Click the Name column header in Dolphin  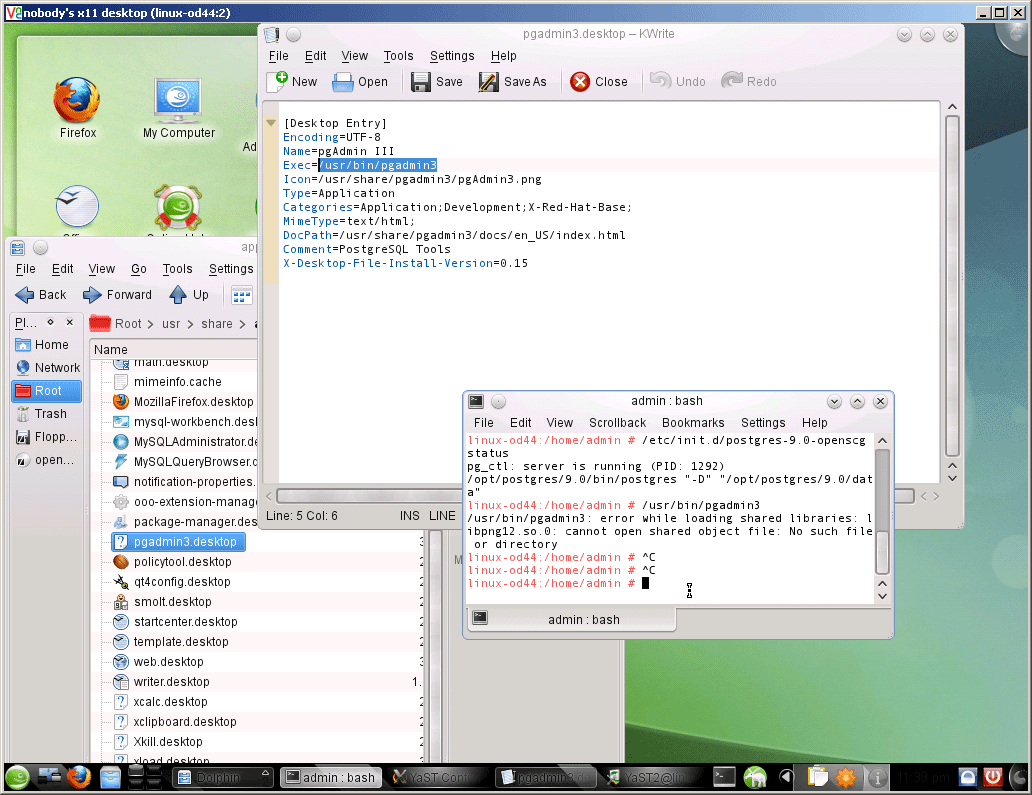[x=174, y=349]
